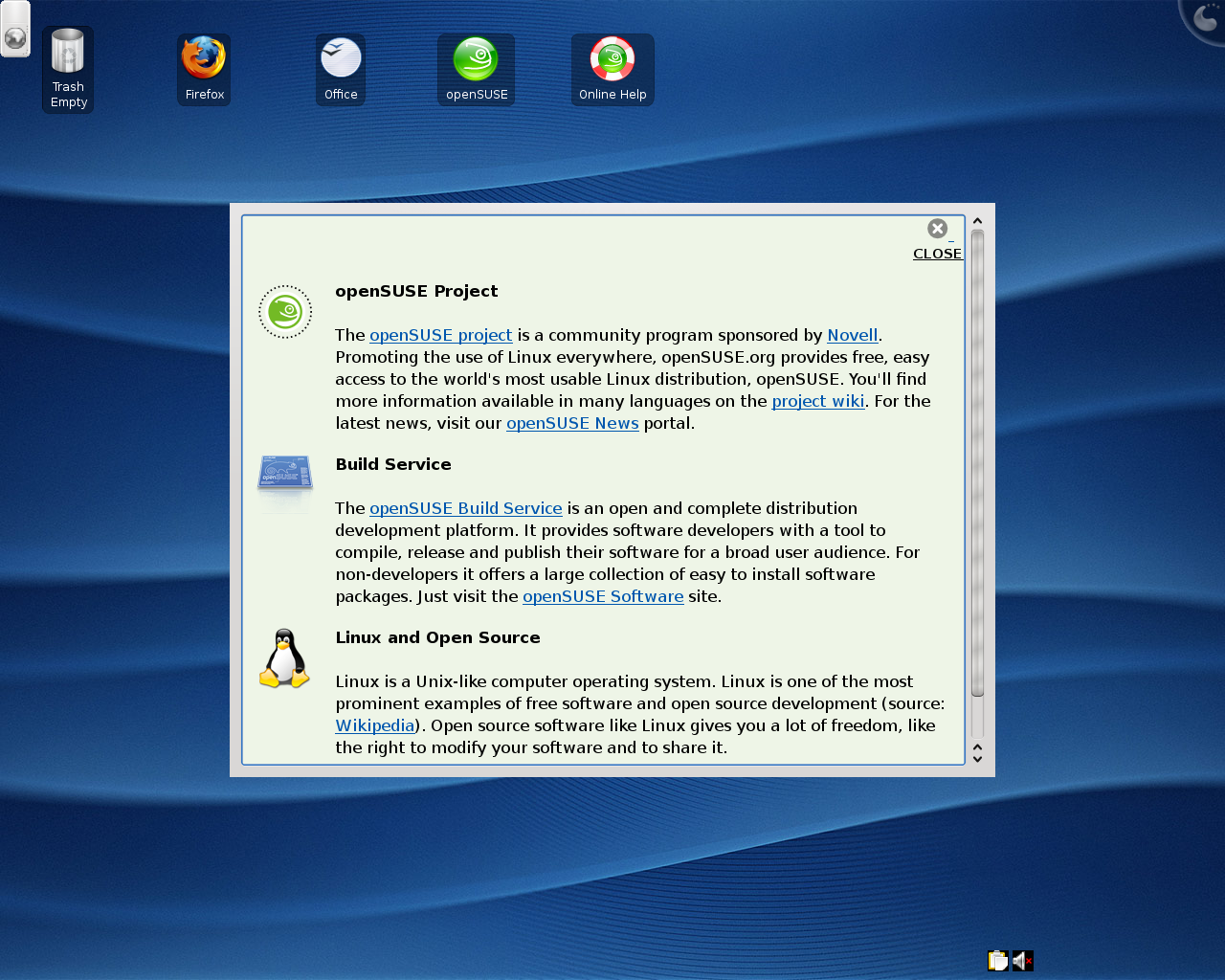
Task: Open the "openSUSE Software" link
Action: click(x=603, y=596)
